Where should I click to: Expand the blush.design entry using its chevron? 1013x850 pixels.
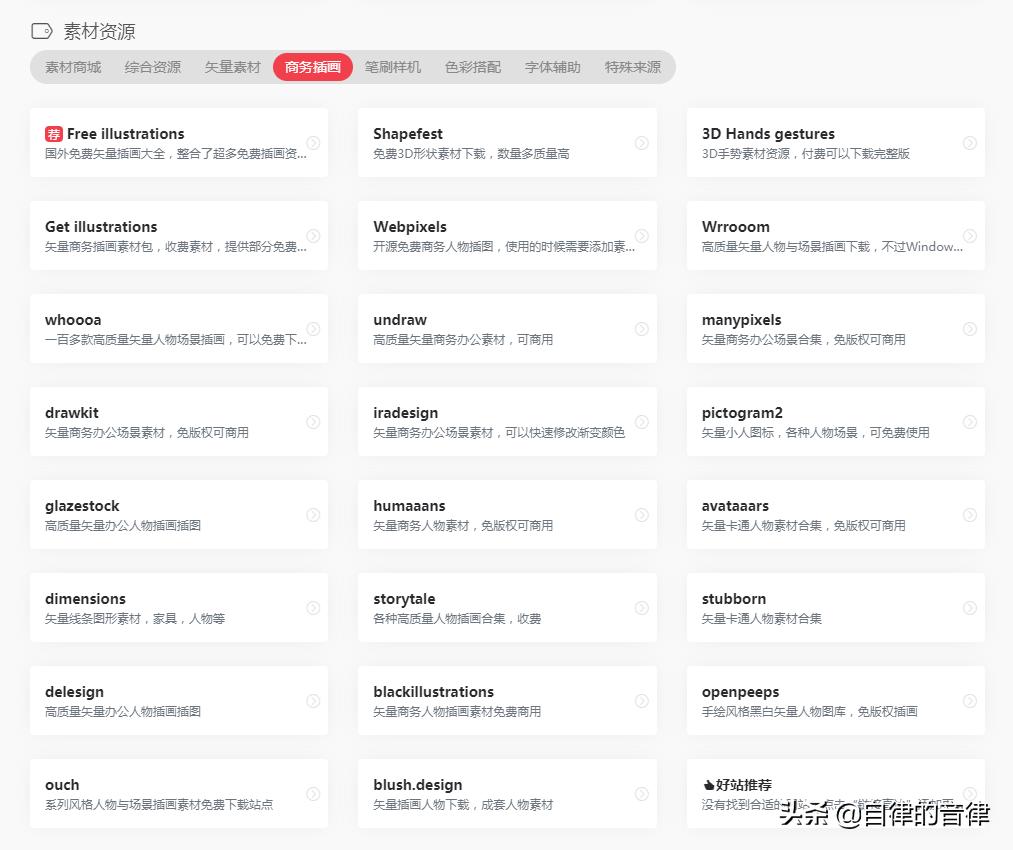pyautogui.click(x=641, y=793)
